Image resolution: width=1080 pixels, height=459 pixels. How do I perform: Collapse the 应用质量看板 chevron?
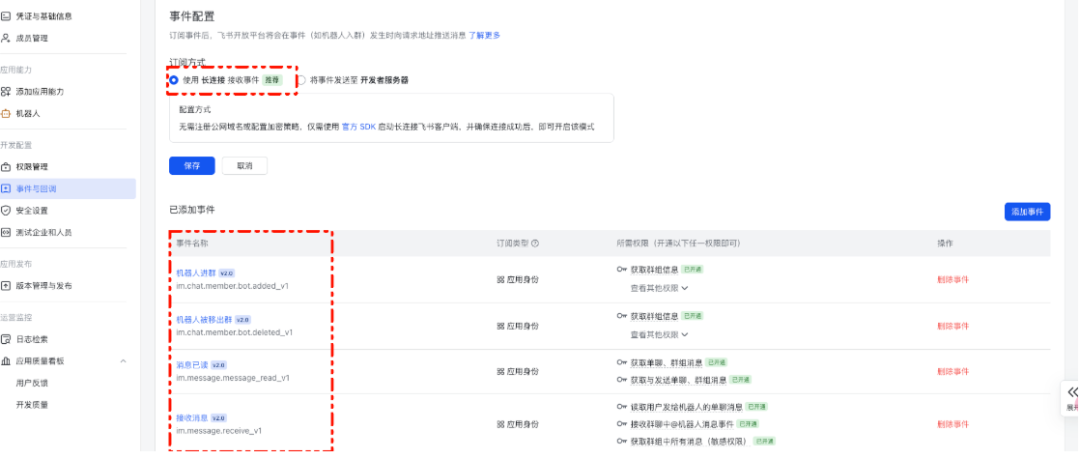(x=123, y=361)
